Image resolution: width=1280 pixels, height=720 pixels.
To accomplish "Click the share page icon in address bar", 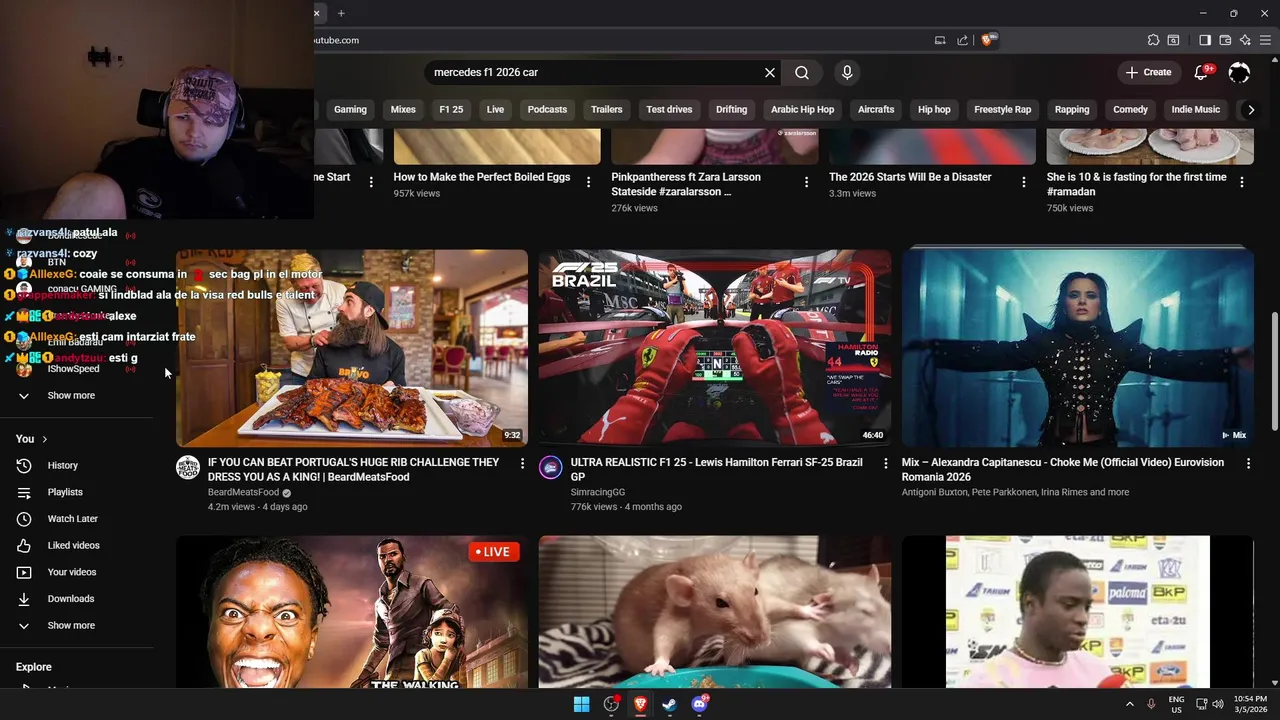I will tap(962, 40).
